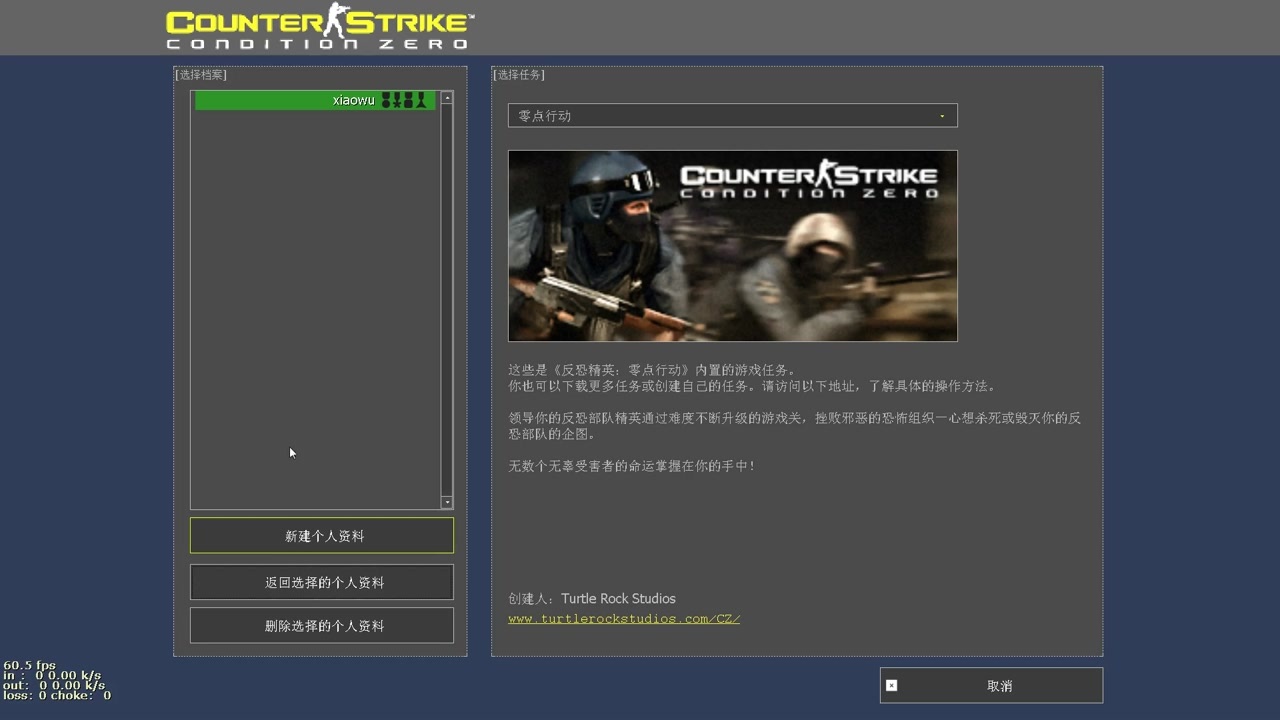
Task: Click the profile list scroll-up arrow
Action: [x=447, y=98]
